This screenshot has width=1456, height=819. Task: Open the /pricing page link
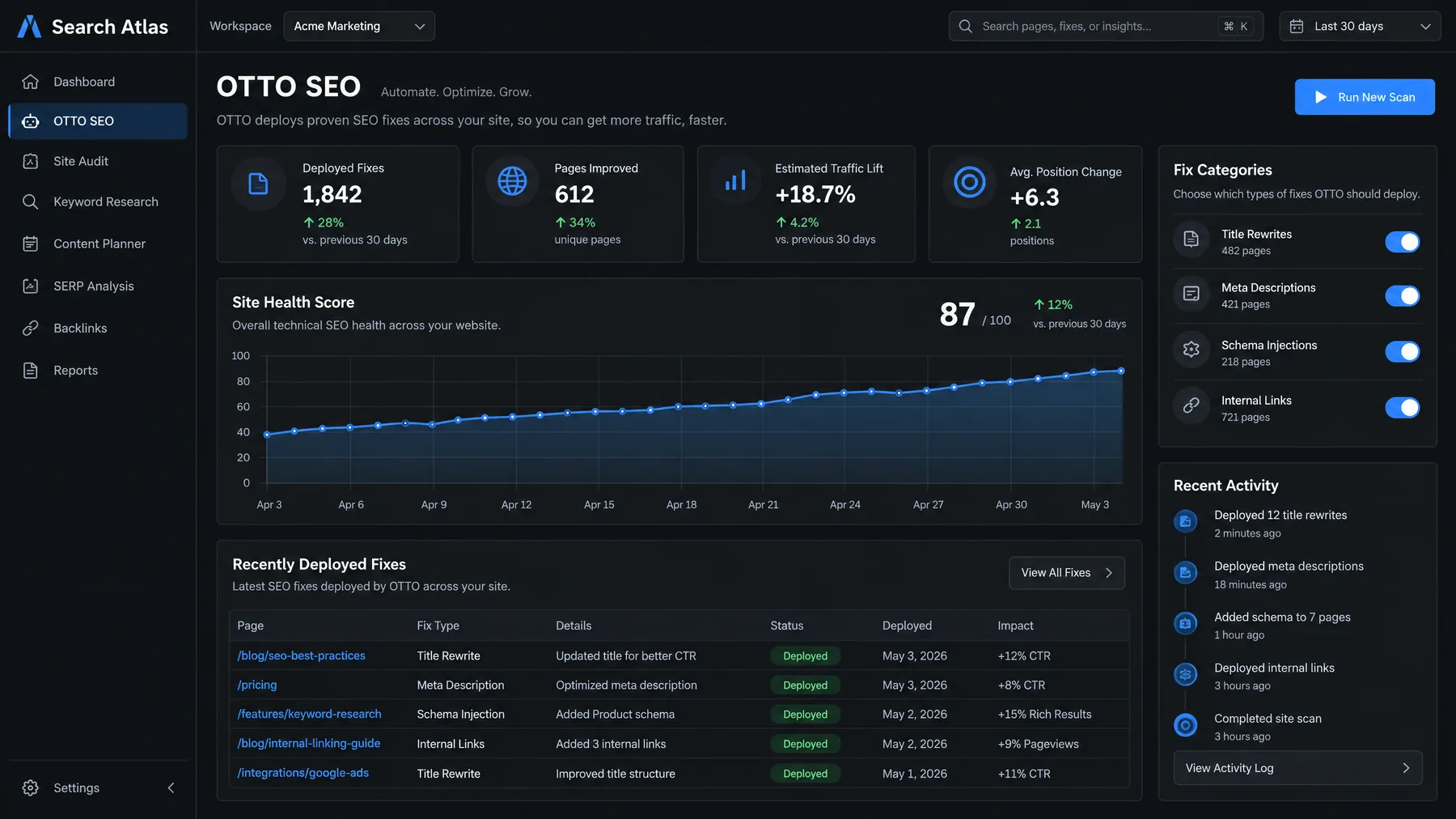257,685
